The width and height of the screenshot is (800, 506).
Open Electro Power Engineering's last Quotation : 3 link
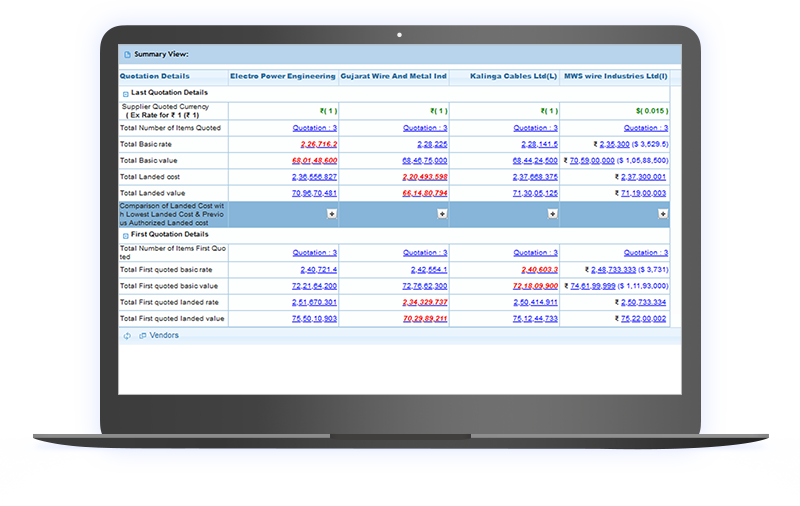tap(315, 128)
